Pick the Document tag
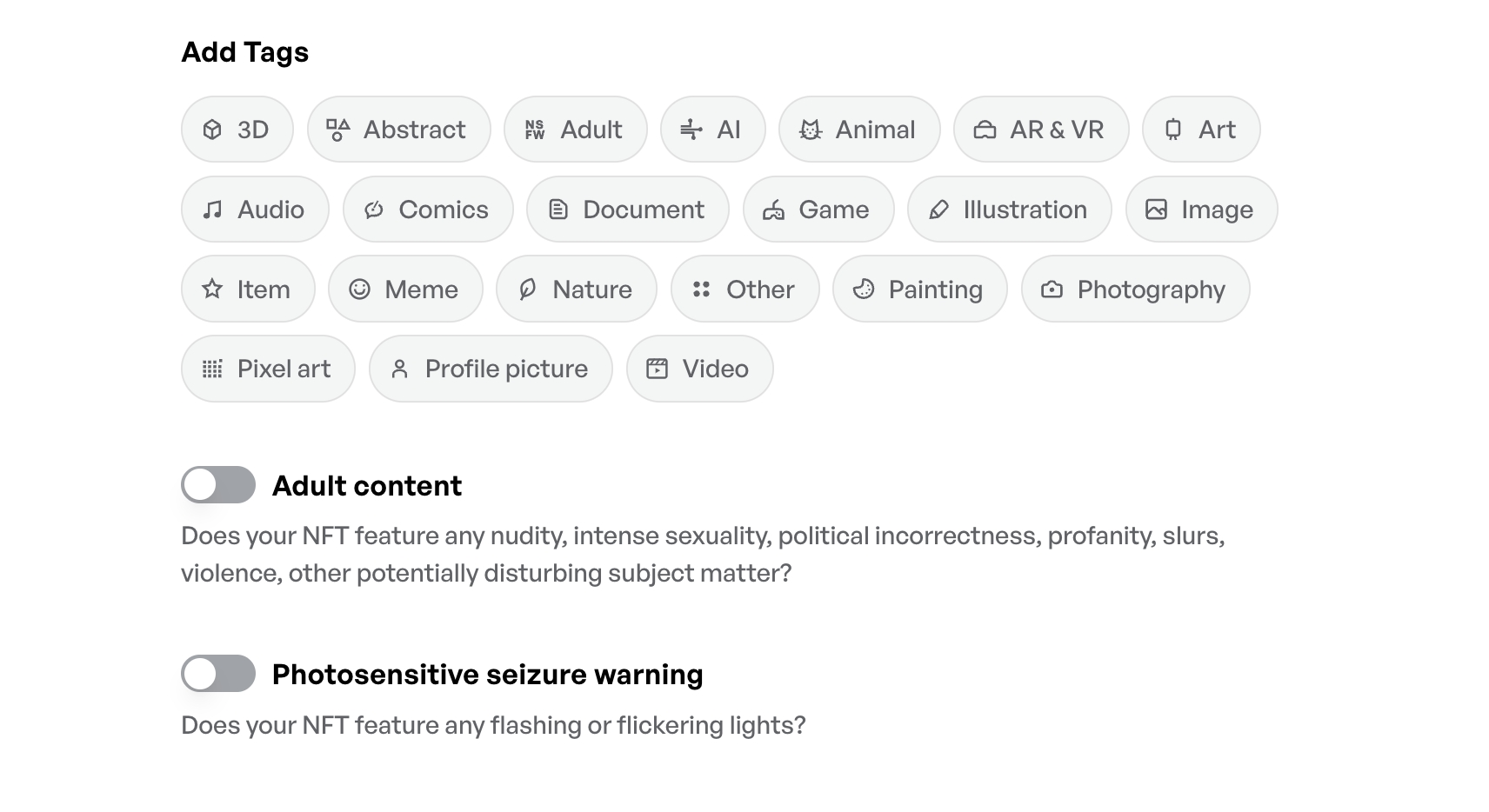 point(627,210)
